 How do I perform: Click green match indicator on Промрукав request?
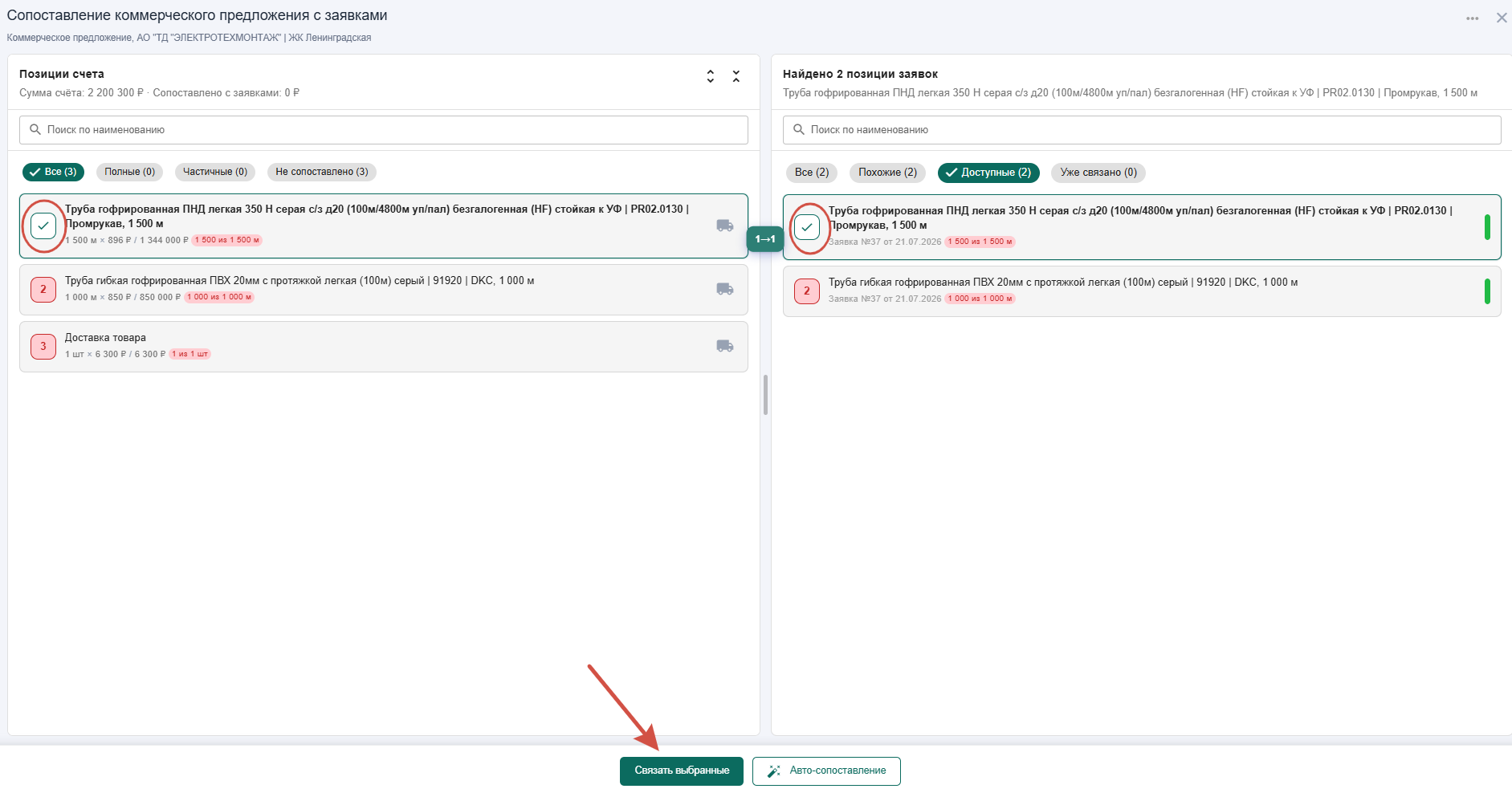1487,227
